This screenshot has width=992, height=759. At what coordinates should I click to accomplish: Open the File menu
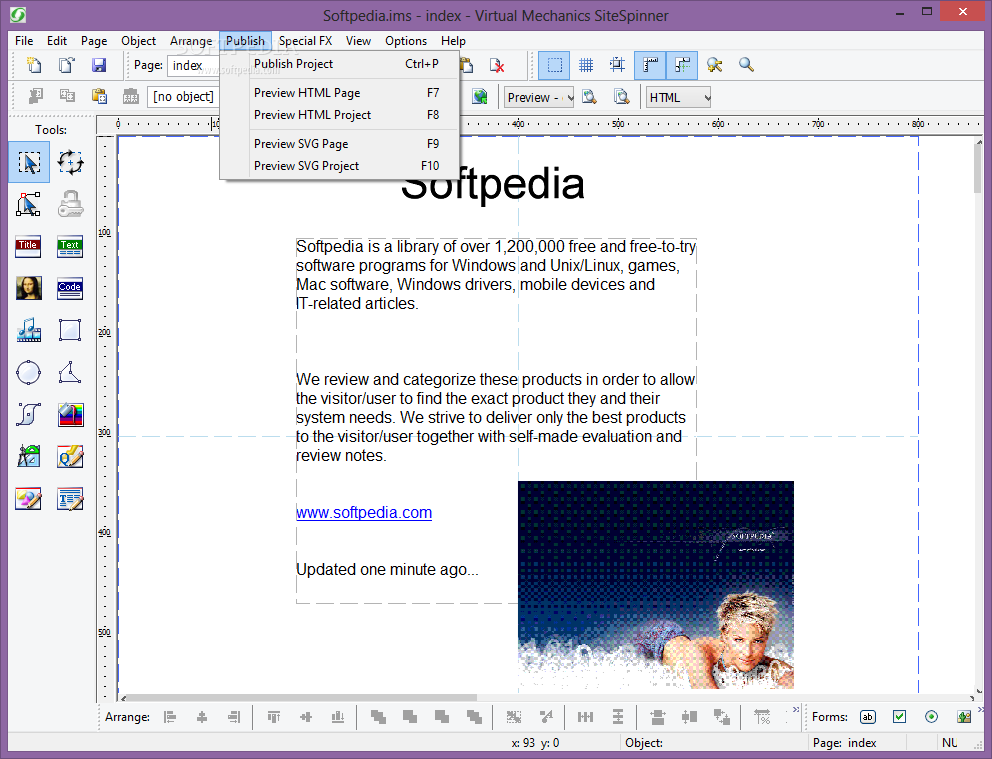click(x=24, y=41)
